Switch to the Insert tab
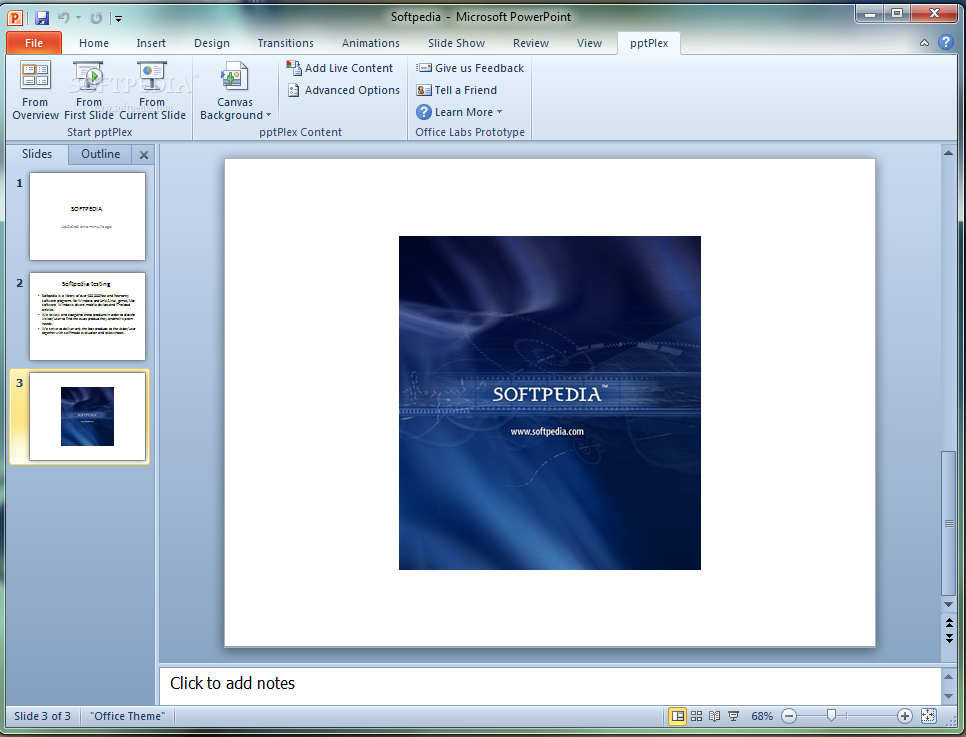This screenshot has height=737, width=966. coord(151,43)
